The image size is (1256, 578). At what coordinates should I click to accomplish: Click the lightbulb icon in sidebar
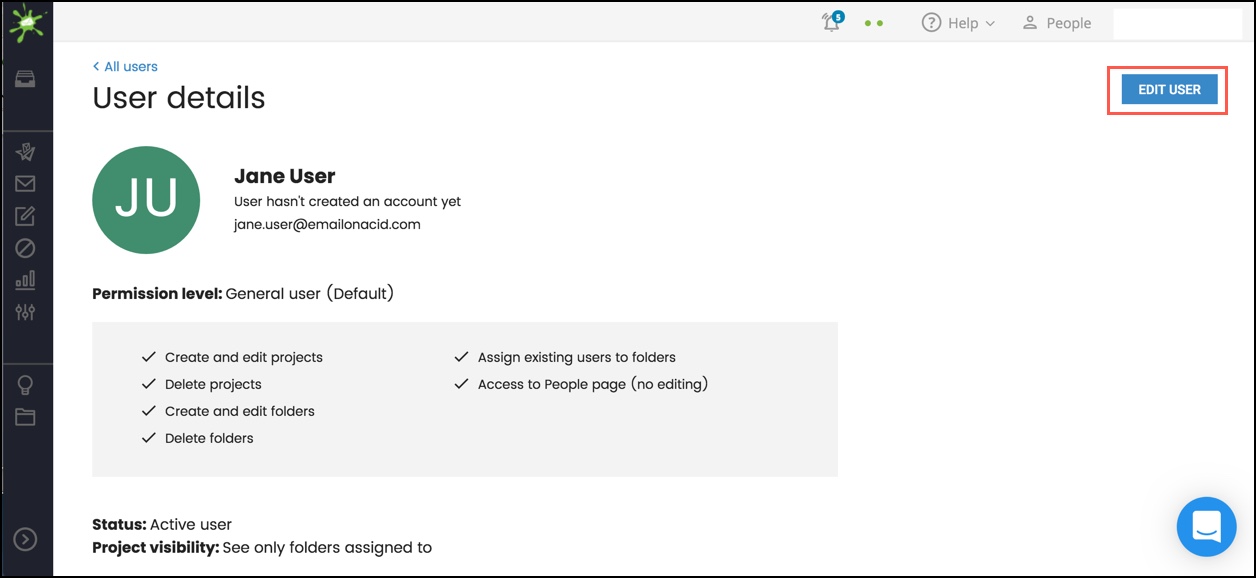(x=25, y=386)
